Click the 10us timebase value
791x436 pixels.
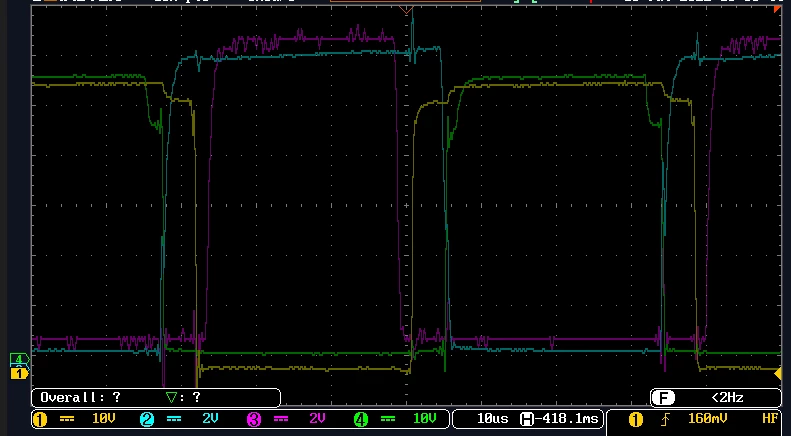click(492, 418)
